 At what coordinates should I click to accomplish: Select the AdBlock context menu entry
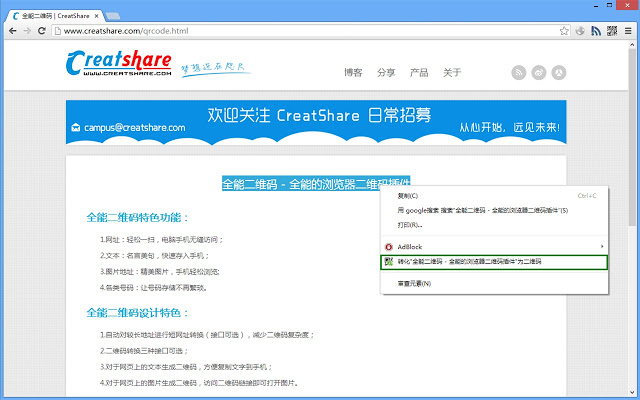point(494,247)
